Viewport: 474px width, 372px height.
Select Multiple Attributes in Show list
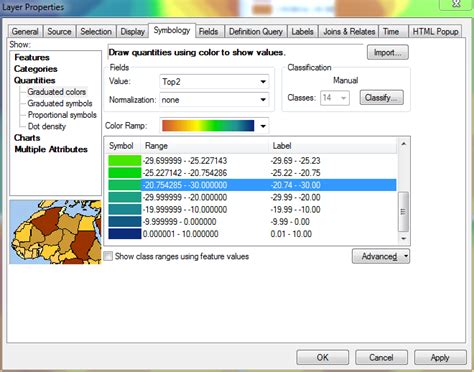pyautogui.click(x=51, y=149)
